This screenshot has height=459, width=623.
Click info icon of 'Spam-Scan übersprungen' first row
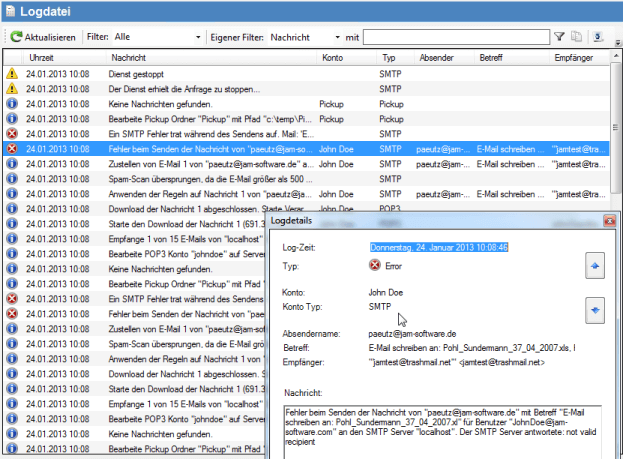(12, 179)
